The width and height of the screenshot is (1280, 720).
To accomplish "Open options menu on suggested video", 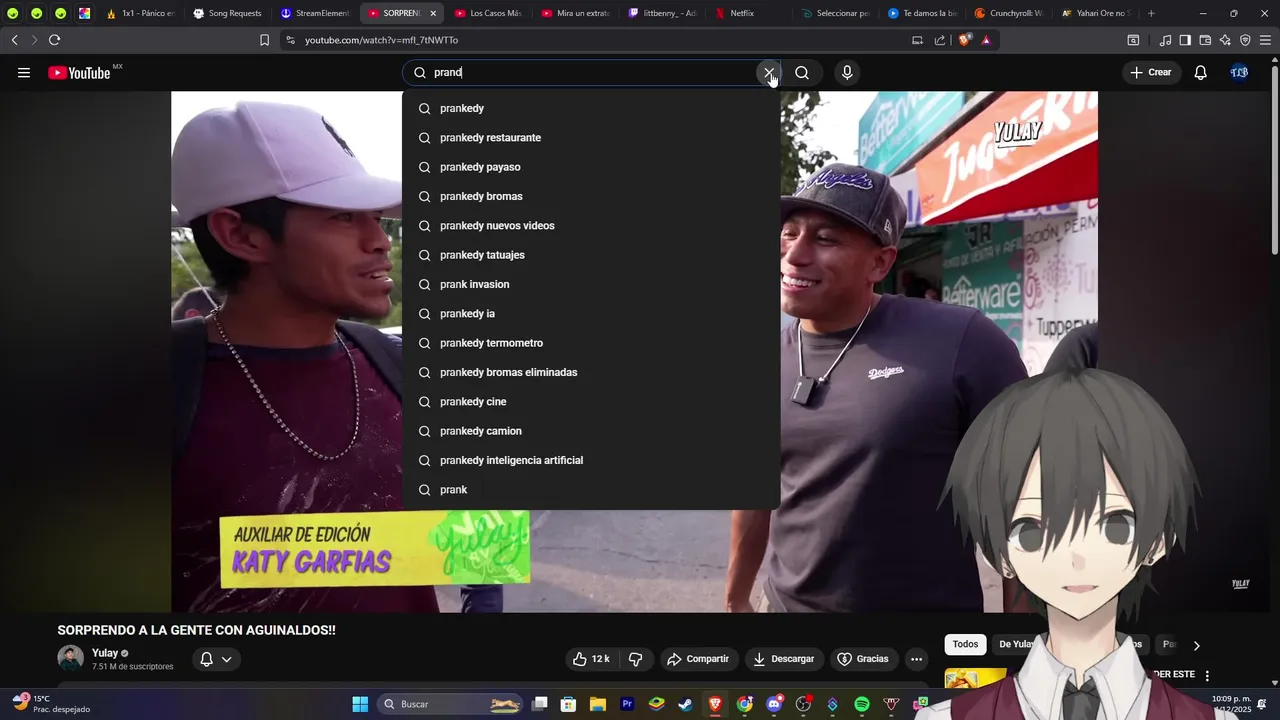I will tap(1207, 675).
